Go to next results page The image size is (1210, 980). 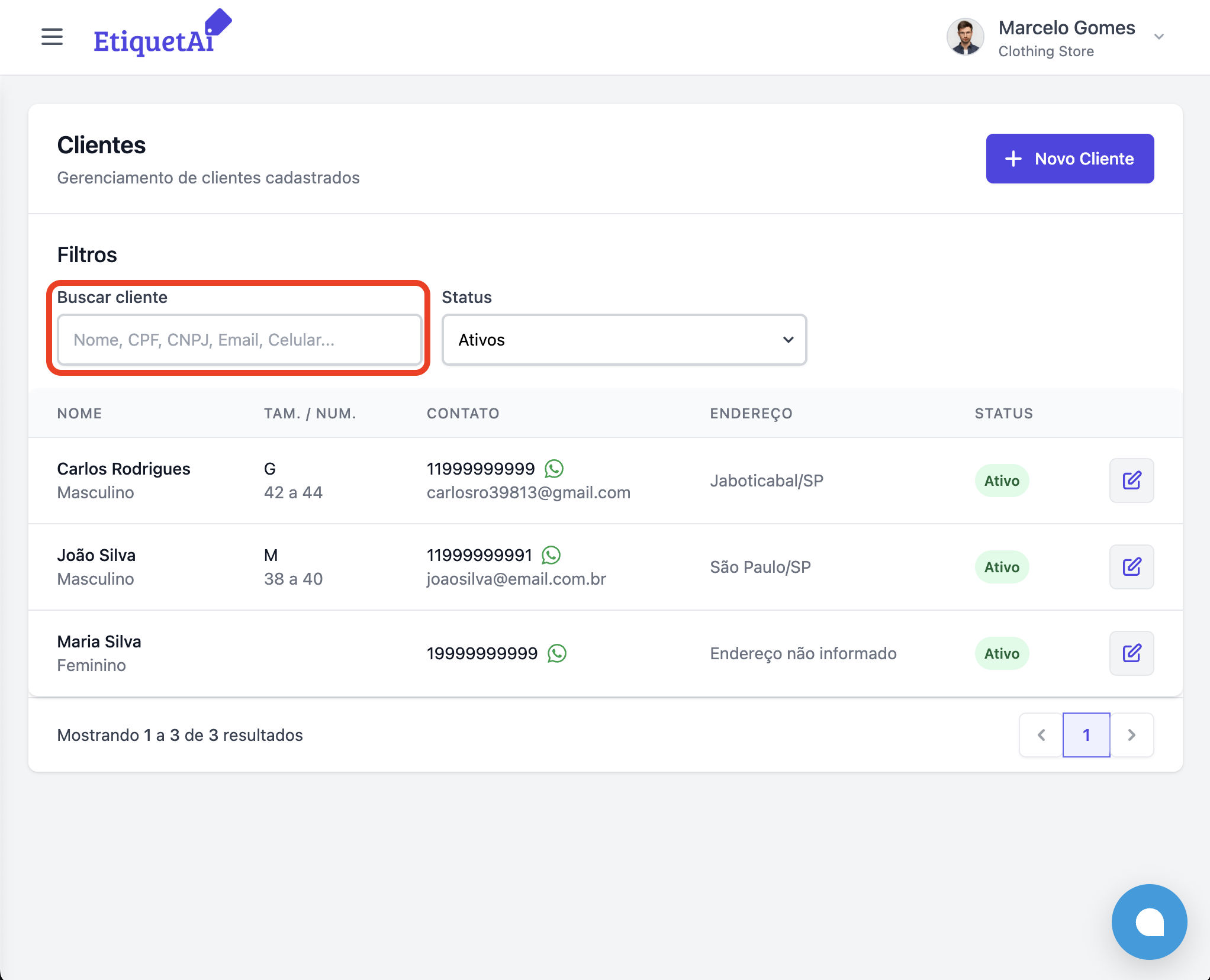(x=1131, y=735)
